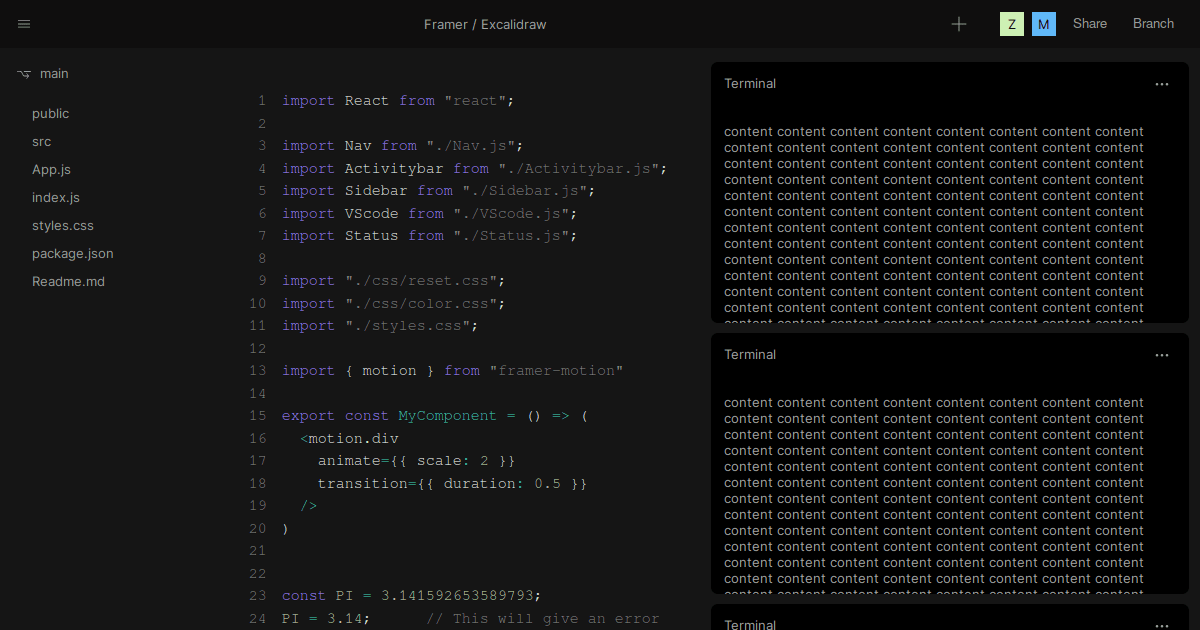This screenshot has width=1200, height=630.
Task: Open the hamburger menu top left
Action: [24, 24]
